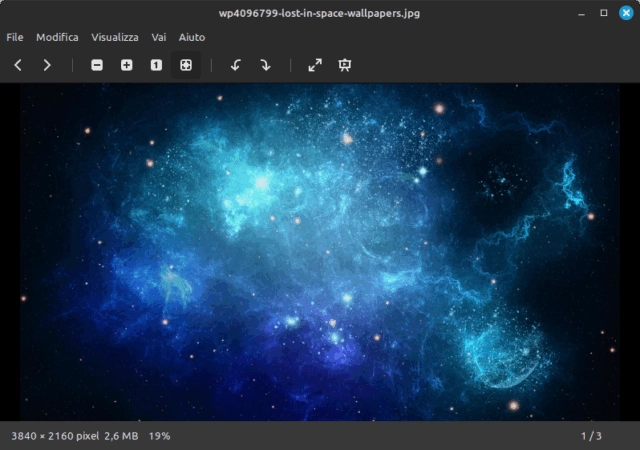The height and width of the screenshot is (450, 640).
Task: Open the File menu
Action: (15, 37)
